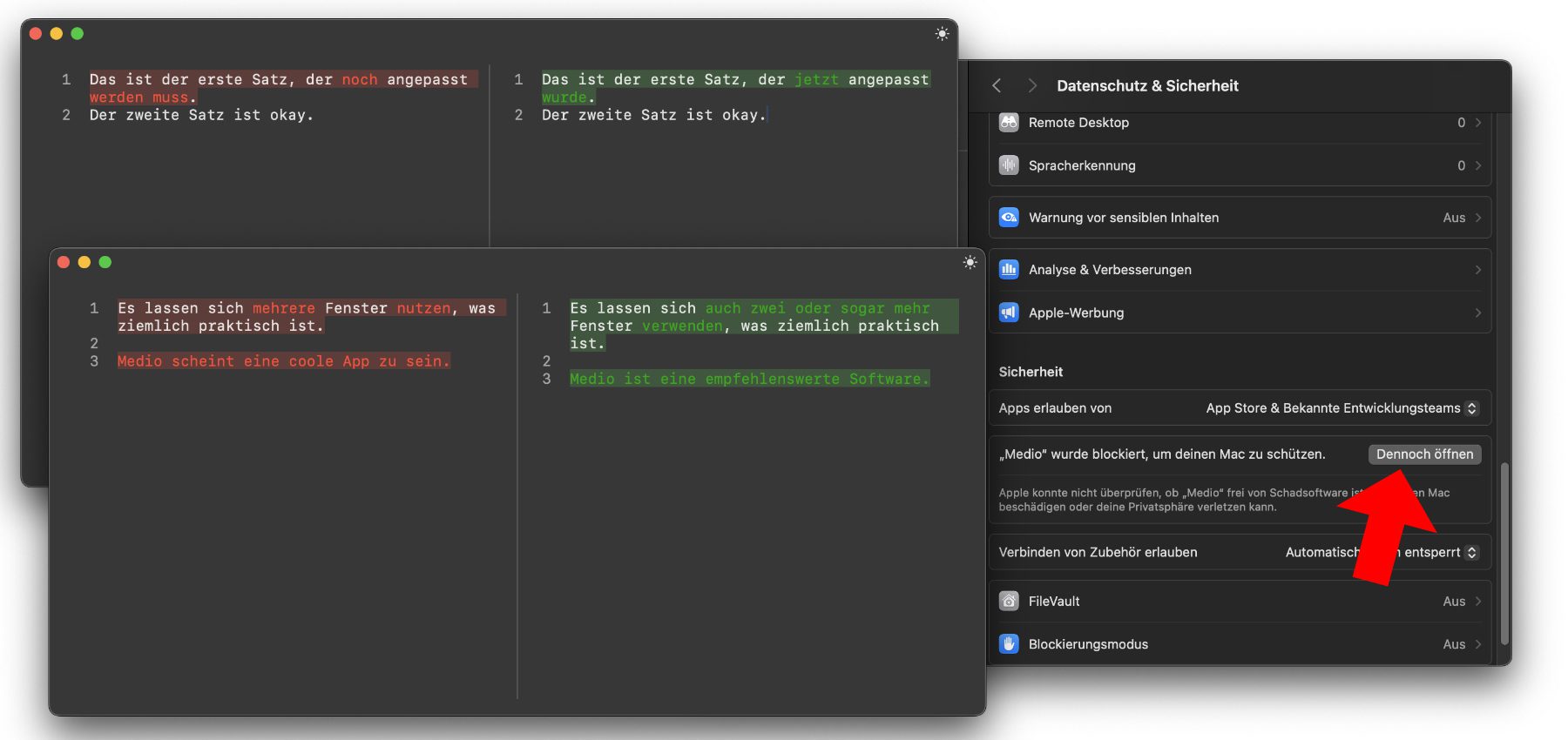Click the Analyse & Verbesserungen chart icon
This screenshot has height=740, width=1568.
pyautogui.click(x=1009, y=270)
